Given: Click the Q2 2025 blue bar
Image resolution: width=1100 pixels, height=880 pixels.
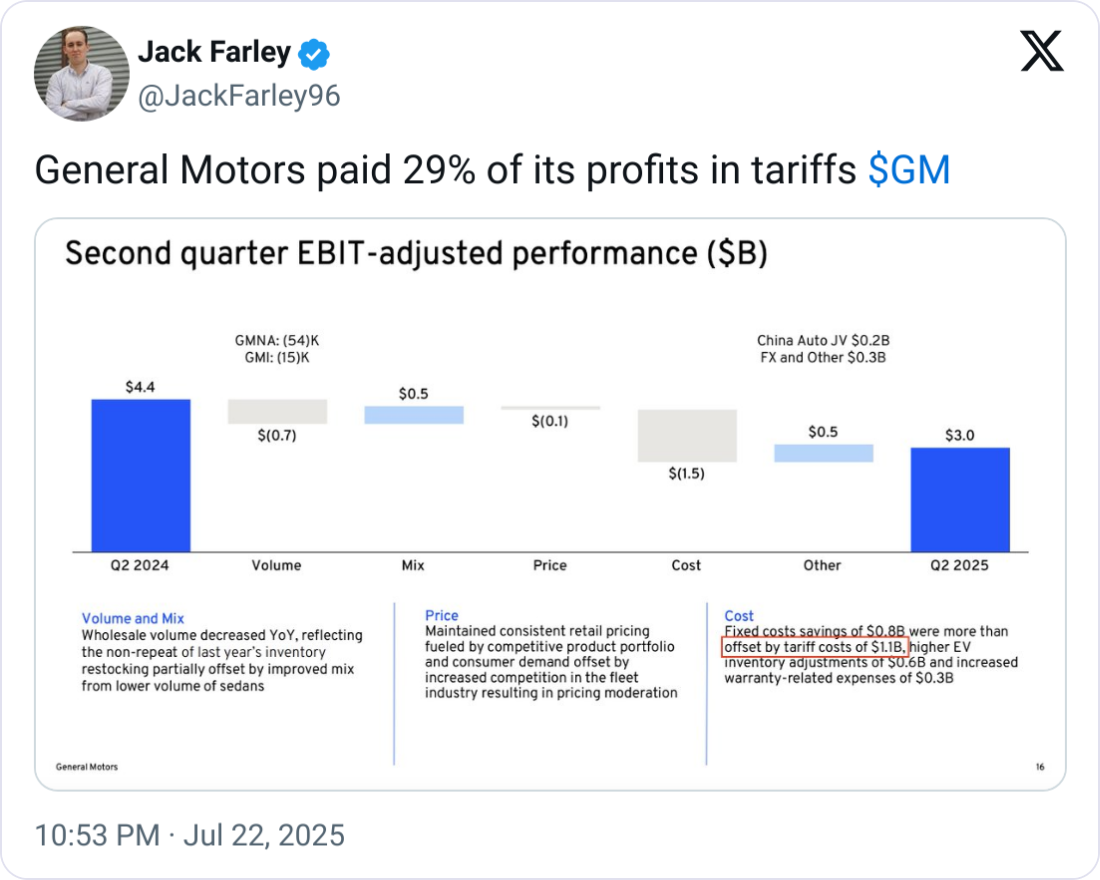Looking at the screenshot, I should coord(959,499).
